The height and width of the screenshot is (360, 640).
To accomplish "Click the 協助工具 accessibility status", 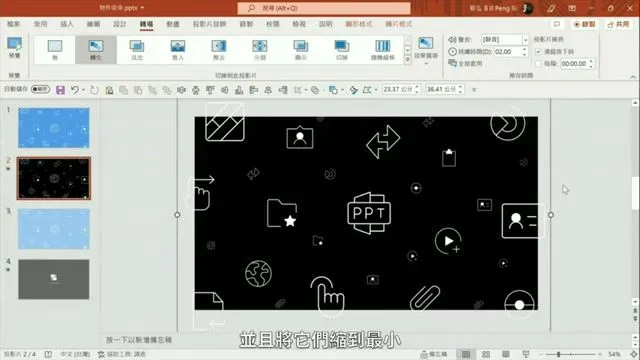I will click(x=122, y=354).
